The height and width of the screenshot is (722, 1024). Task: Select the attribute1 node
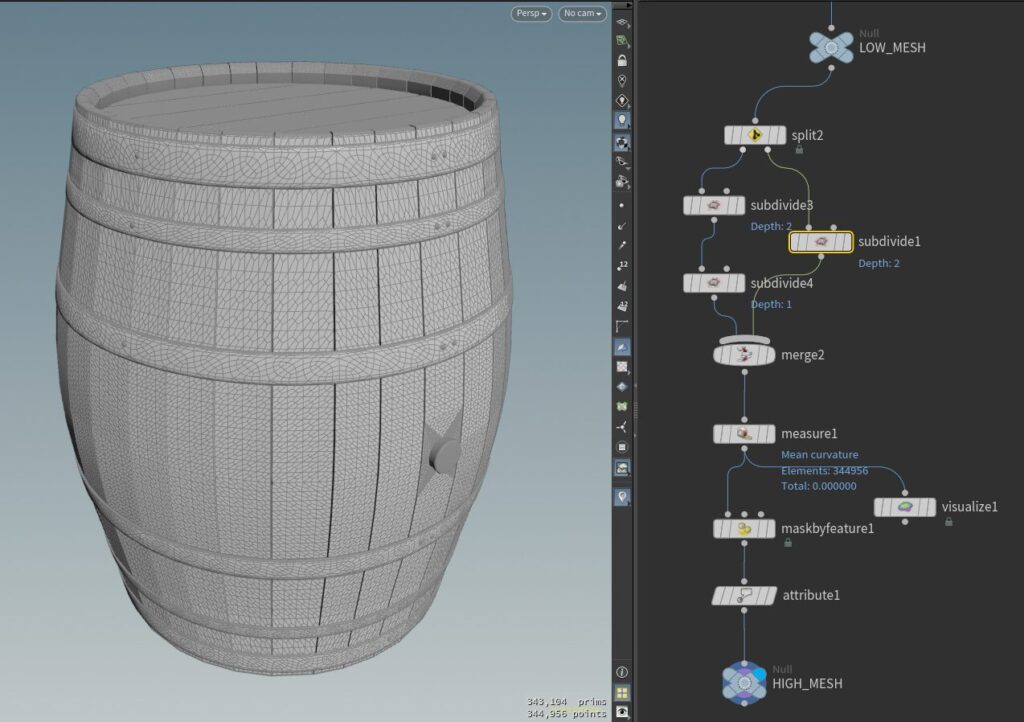click(745, 595)
